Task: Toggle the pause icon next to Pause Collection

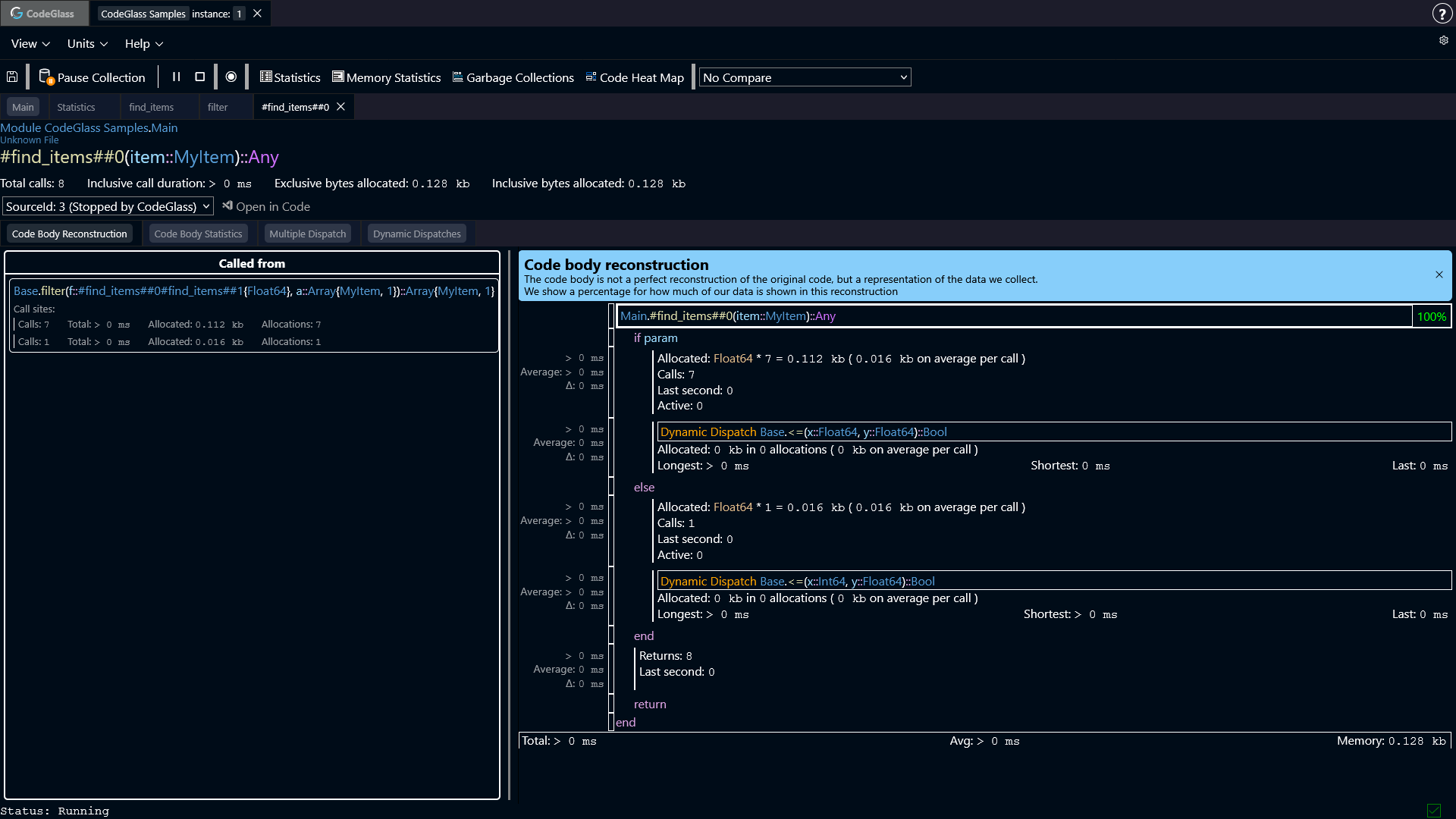Action: pyautogui.click(x=176, y=77)
